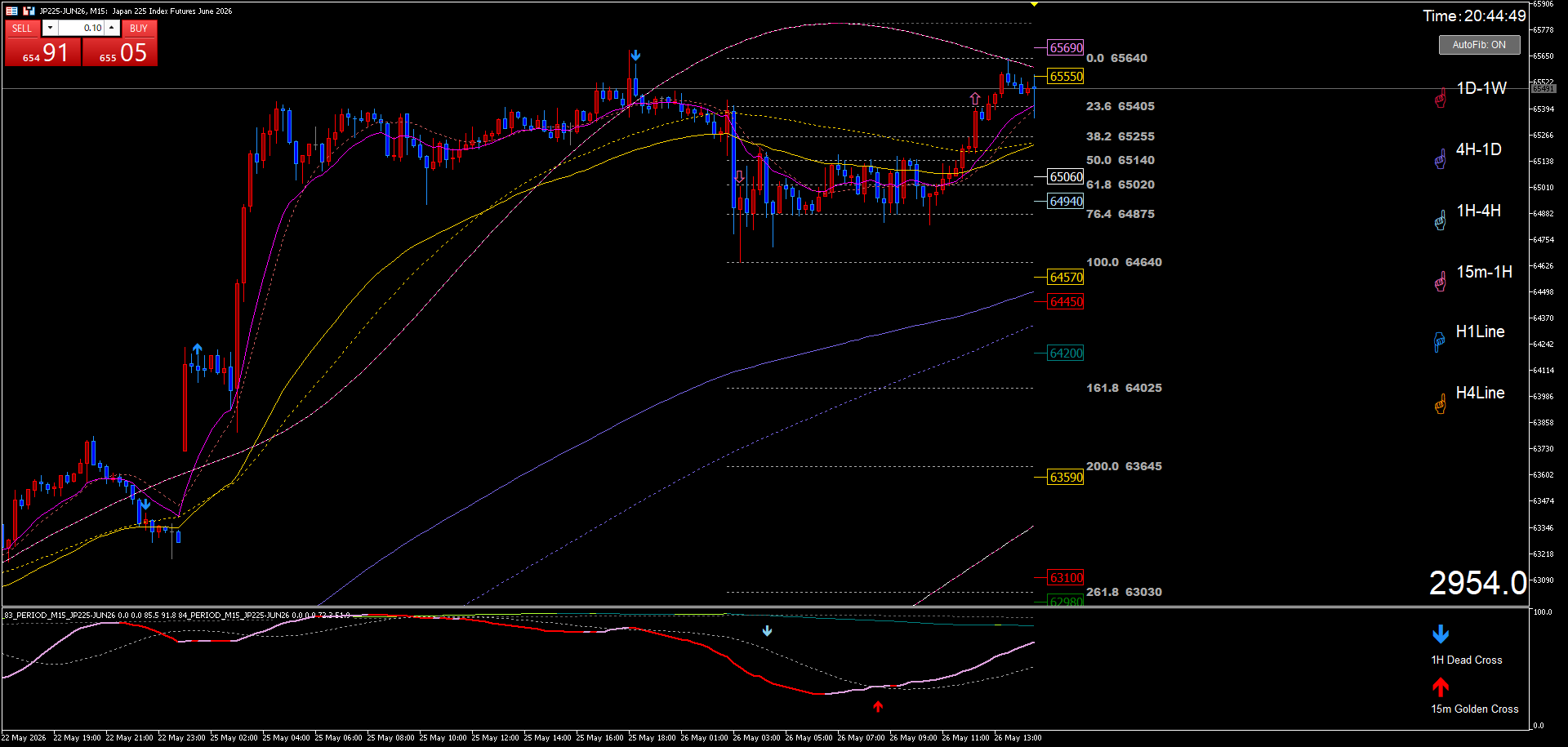Screen dimensions: 1568x747
Task: Click the purple 4H-1D hand pointer
Action: coord(1441,159)
